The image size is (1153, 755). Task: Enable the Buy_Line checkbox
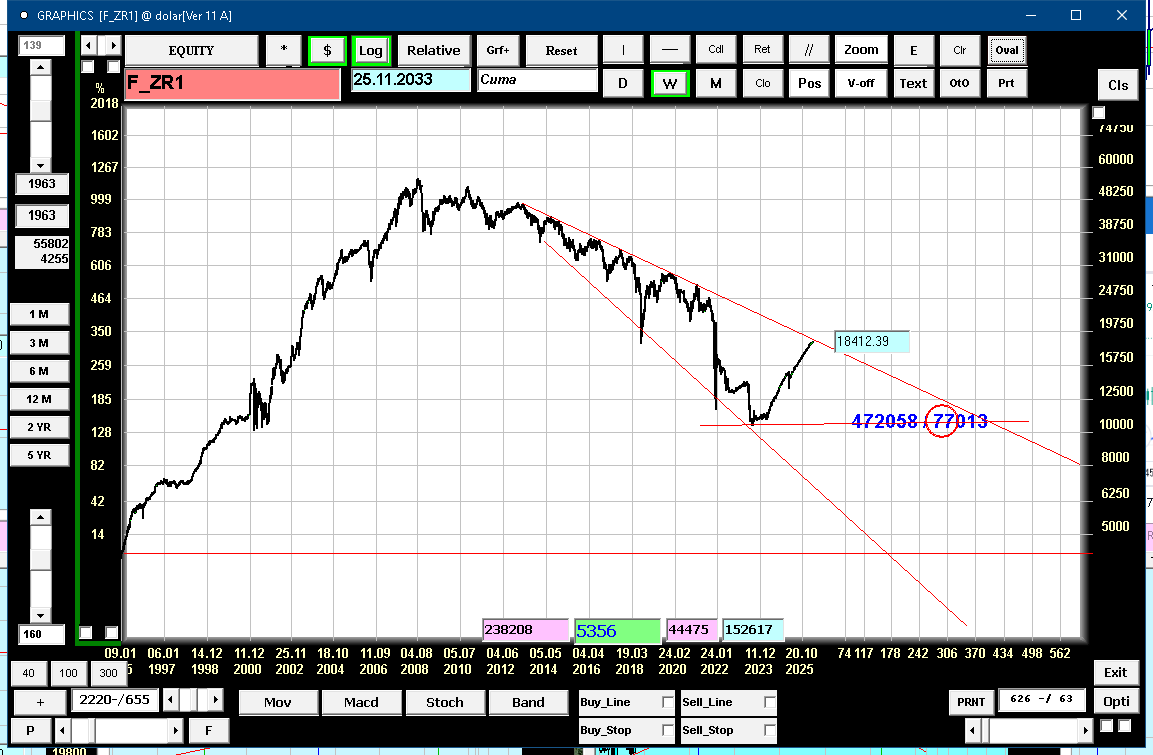[668, 703]
